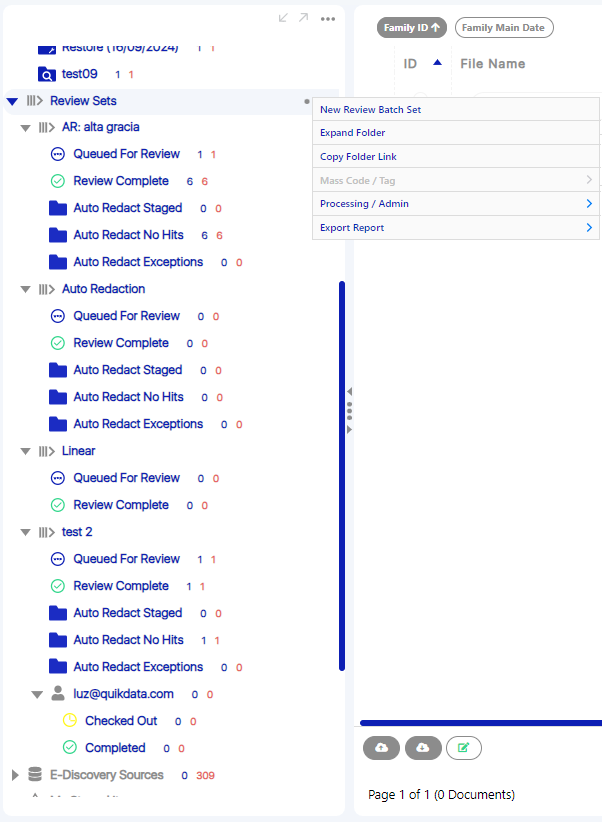The height and width of the screenshot is (822, 602).
Task: Click the green edit pencil button
Action: (x=464, y=748)
